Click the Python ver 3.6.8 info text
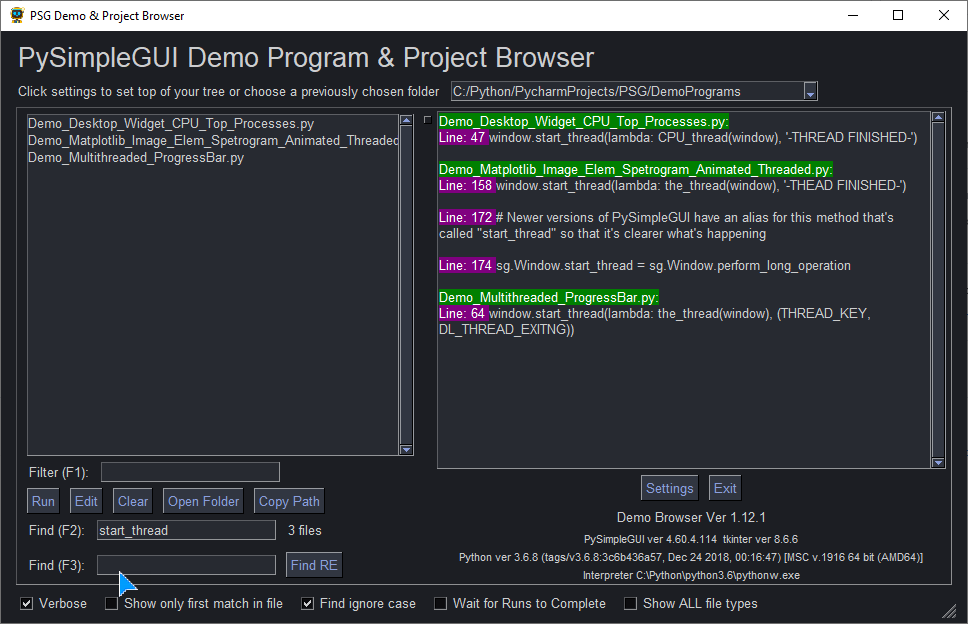 [691, 557]
